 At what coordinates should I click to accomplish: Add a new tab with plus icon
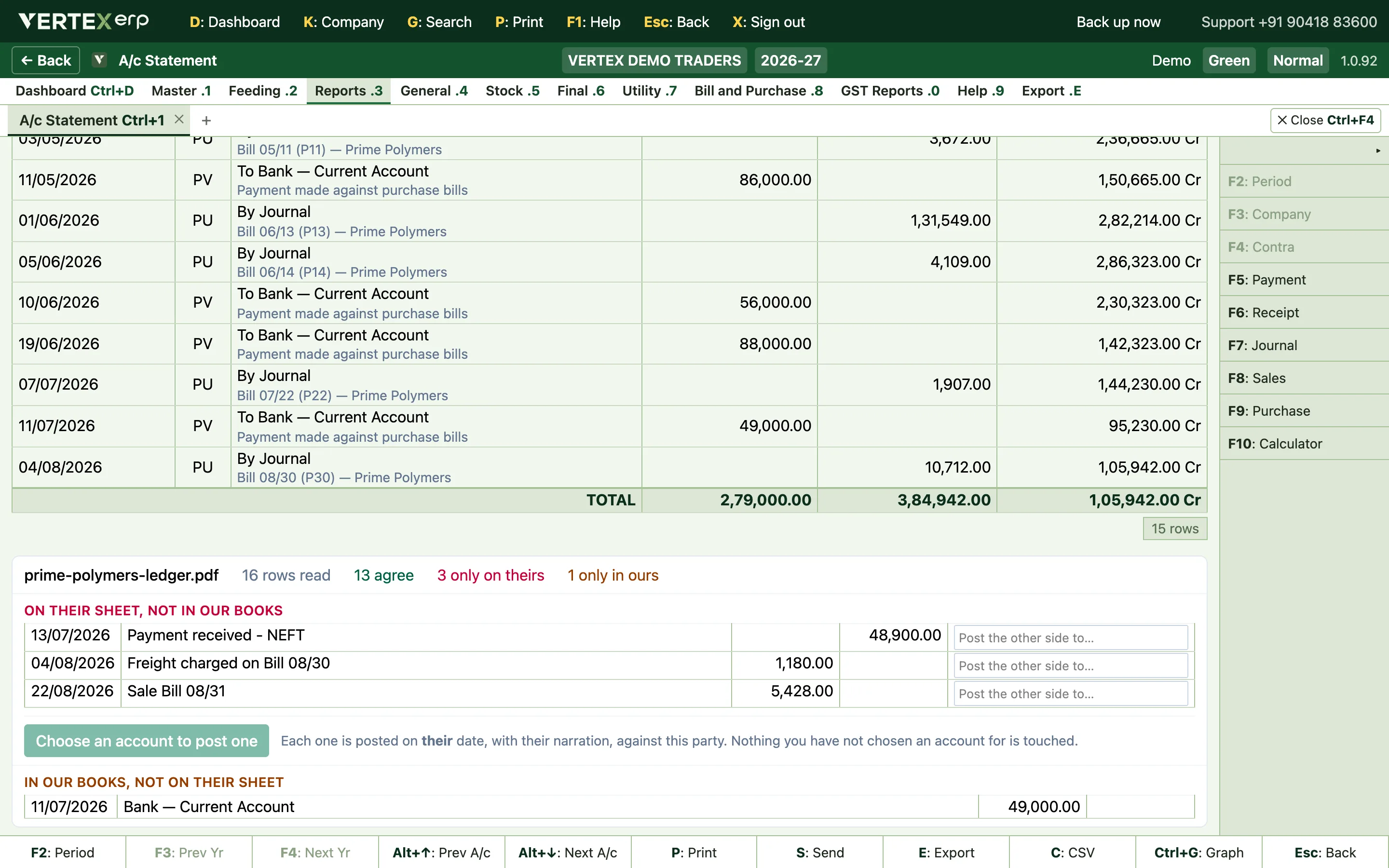[206, 121]
